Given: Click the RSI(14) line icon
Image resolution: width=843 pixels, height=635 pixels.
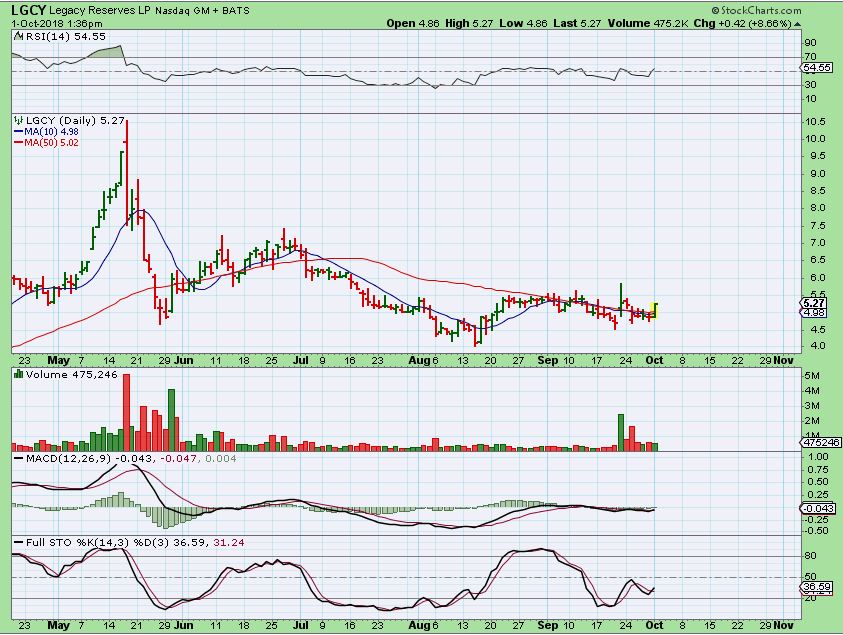Looking at the screenshot, I should (19, 35).
